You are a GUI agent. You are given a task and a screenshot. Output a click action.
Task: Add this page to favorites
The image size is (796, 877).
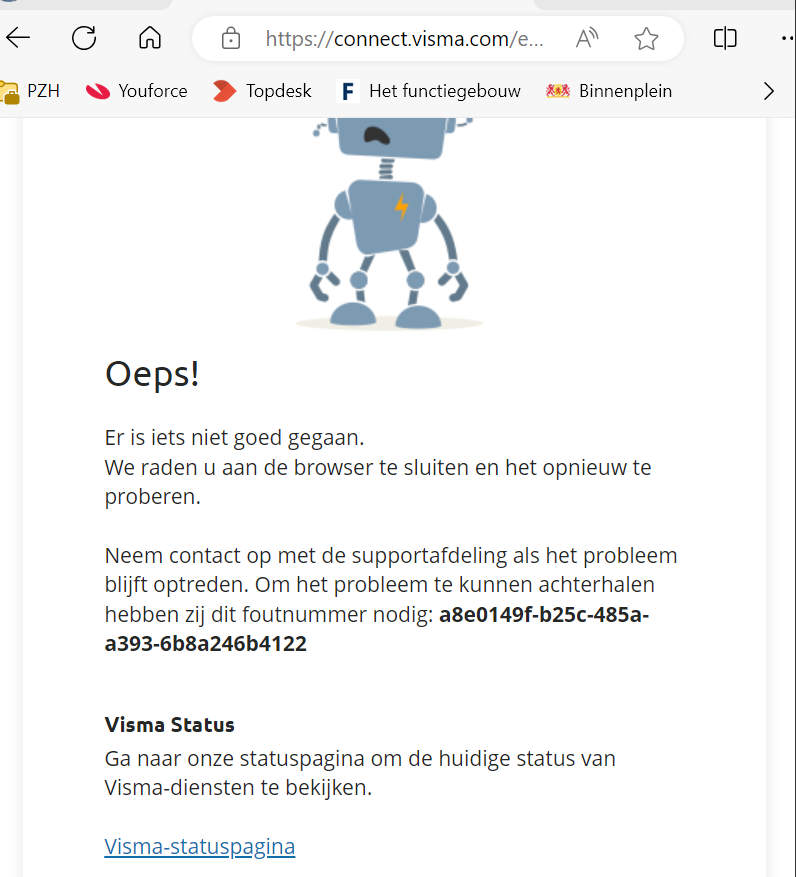click(x=646, y=39)
